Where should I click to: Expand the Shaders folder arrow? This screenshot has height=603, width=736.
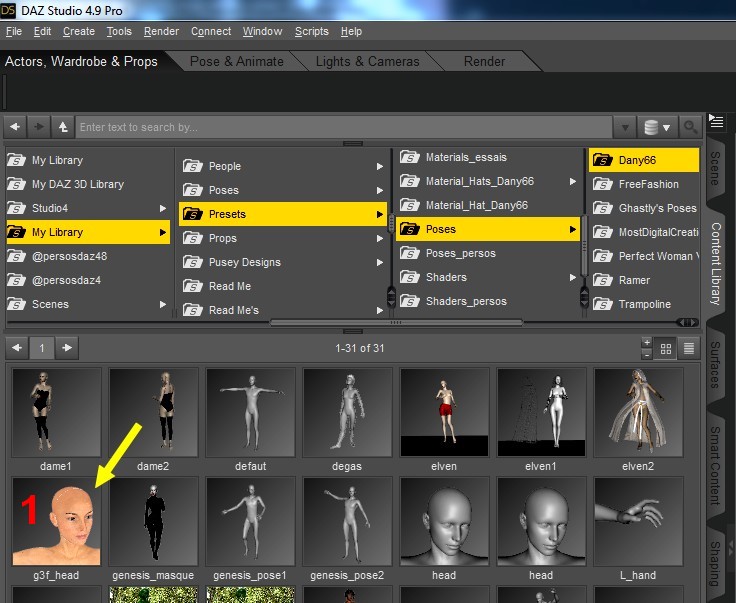click(573, 277)
